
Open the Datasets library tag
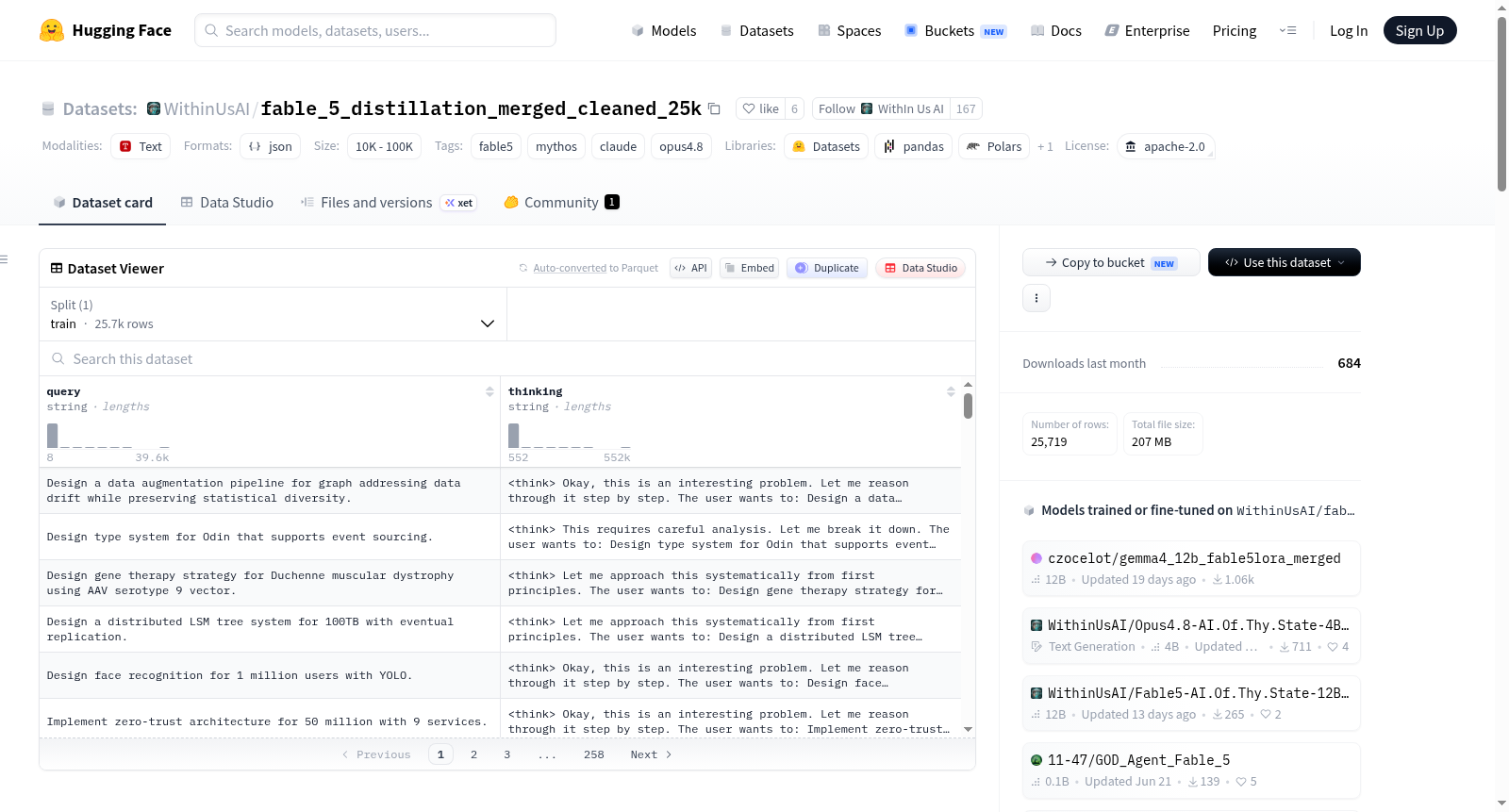(x=826, y=146)
